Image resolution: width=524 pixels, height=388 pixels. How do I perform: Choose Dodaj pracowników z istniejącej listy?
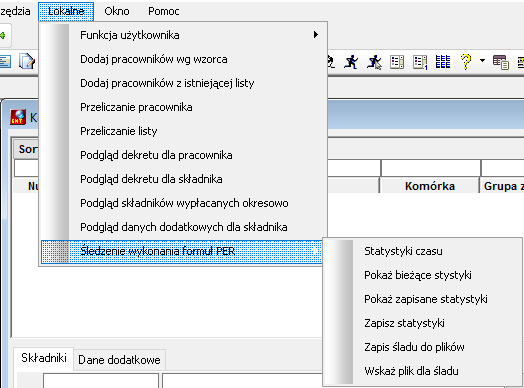tap(183, 83)
